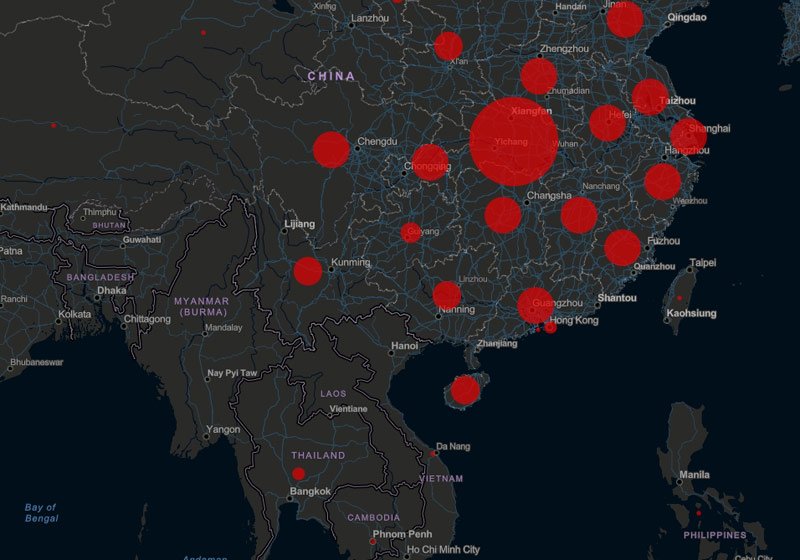The height and width of the screenshot is (560, 800).
Task: Click the red circle beside Taizhou label
Action: pyautogui.click(x=650, y=97)
